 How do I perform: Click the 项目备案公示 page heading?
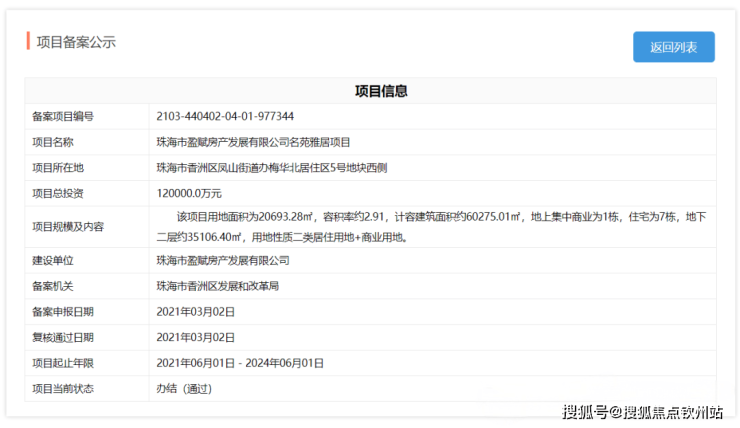pyautogui.click(x=76, y=42)
